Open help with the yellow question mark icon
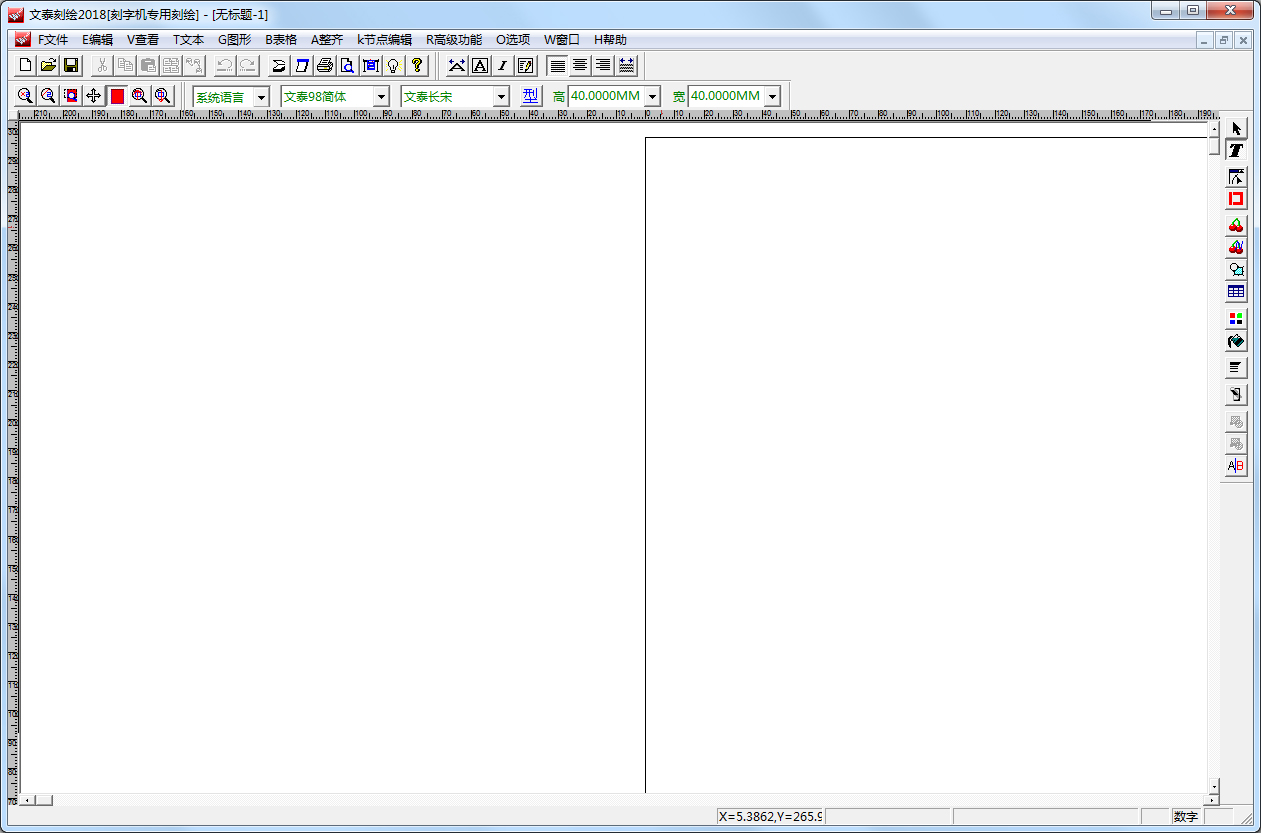 pyautogui.click(x=417, y=66)
